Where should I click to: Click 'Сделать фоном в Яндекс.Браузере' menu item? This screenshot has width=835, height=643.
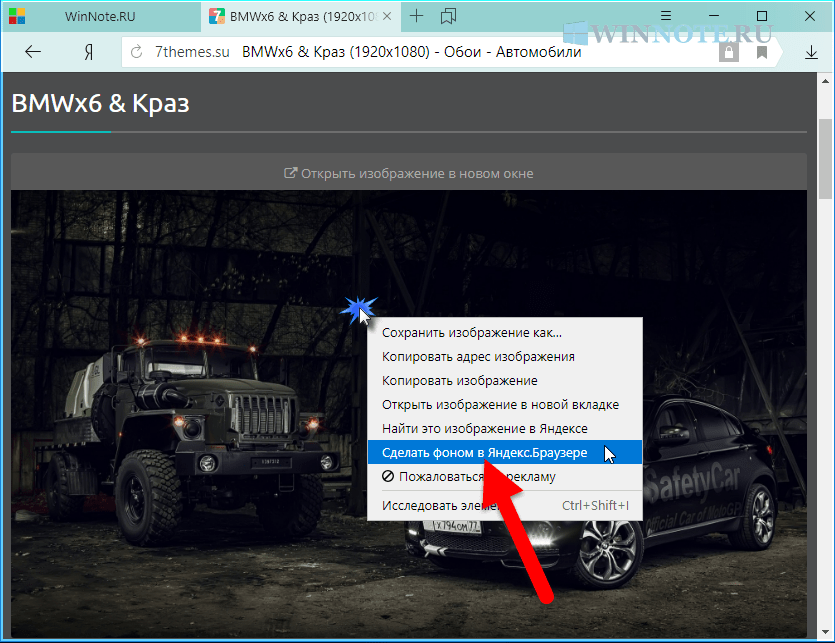pos(485,453)
